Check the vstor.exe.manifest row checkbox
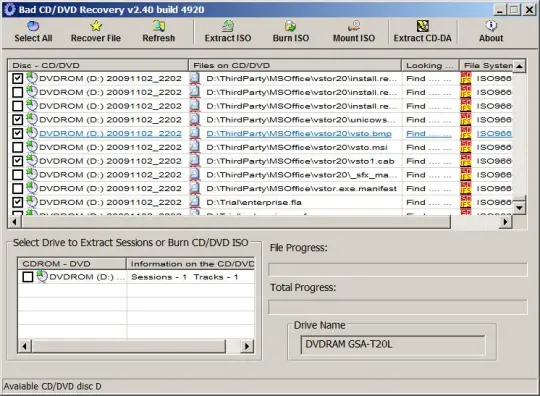This screenshot has width=540, height=396. click(x=18, y=189)
